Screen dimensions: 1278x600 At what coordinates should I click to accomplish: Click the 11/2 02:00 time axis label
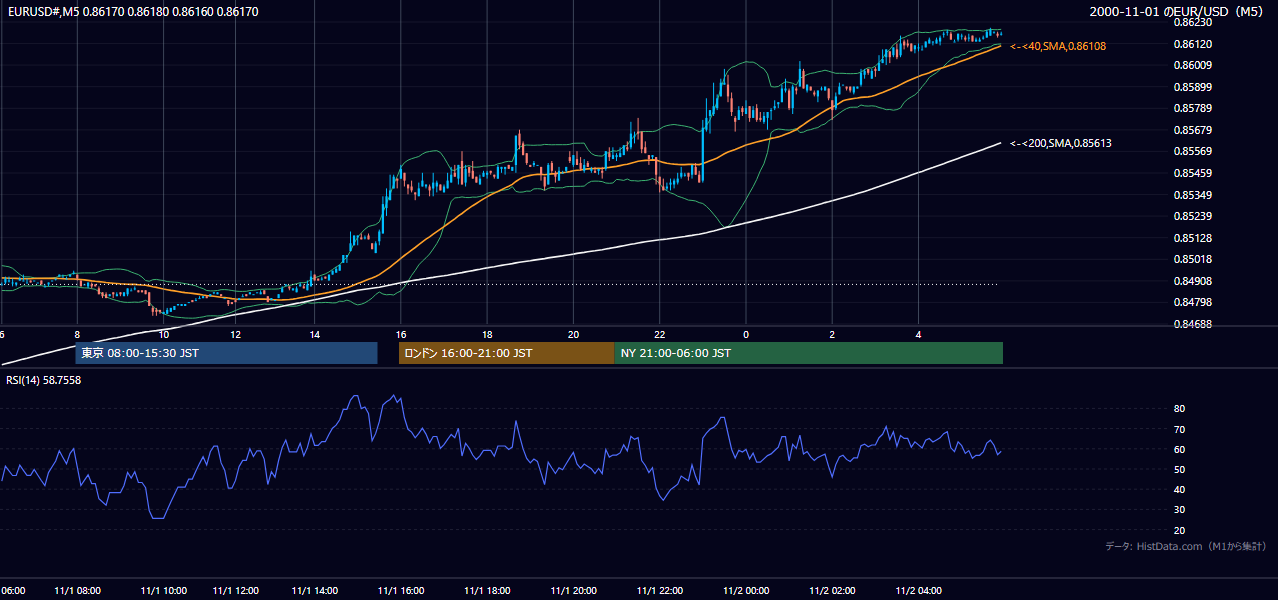coord(832,590)
